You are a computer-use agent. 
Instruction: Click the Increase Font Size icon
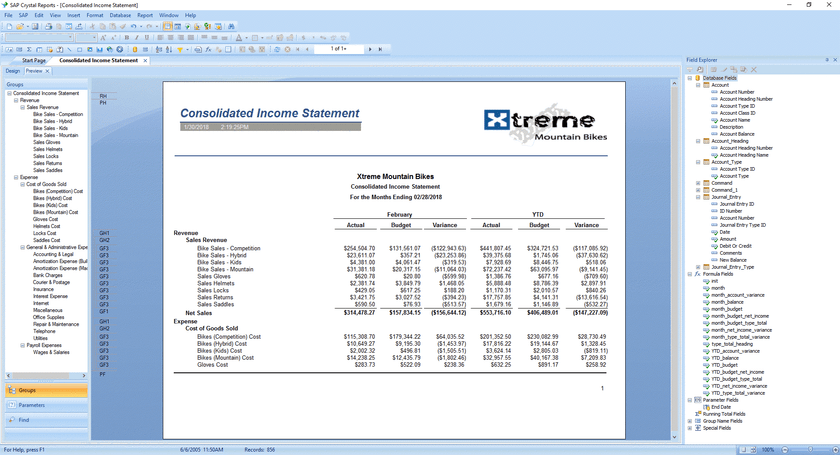point(103,38)
